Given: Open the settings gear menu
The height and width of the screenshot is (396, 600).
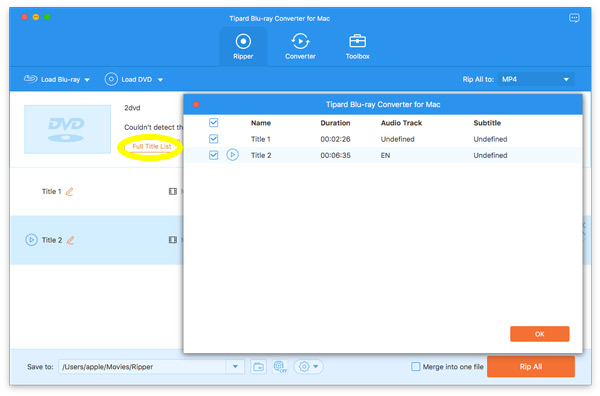Looking at the screenshot, I should (308, 367).
